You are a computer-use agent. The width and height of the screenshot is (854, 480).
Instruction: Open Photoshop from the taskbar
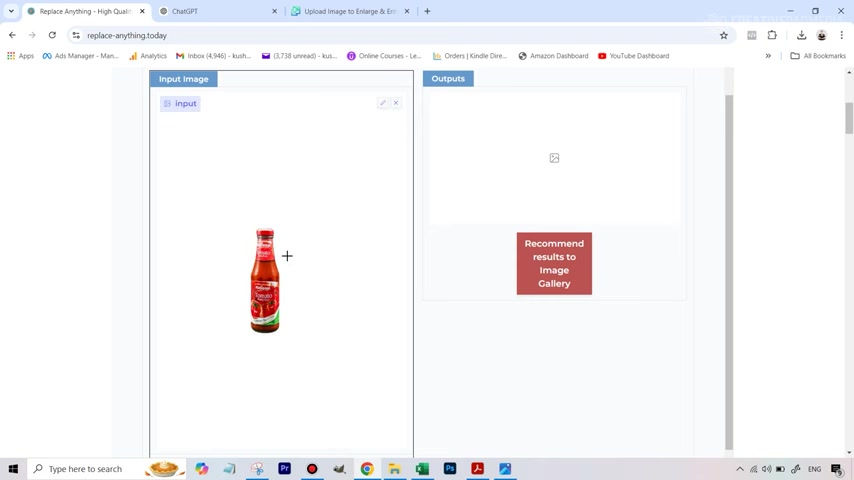(x=450, y=469)
